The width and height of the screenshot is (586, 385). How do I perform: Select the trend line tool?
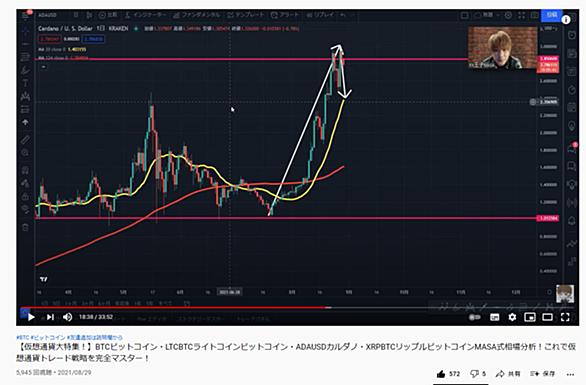pos(25,44)
